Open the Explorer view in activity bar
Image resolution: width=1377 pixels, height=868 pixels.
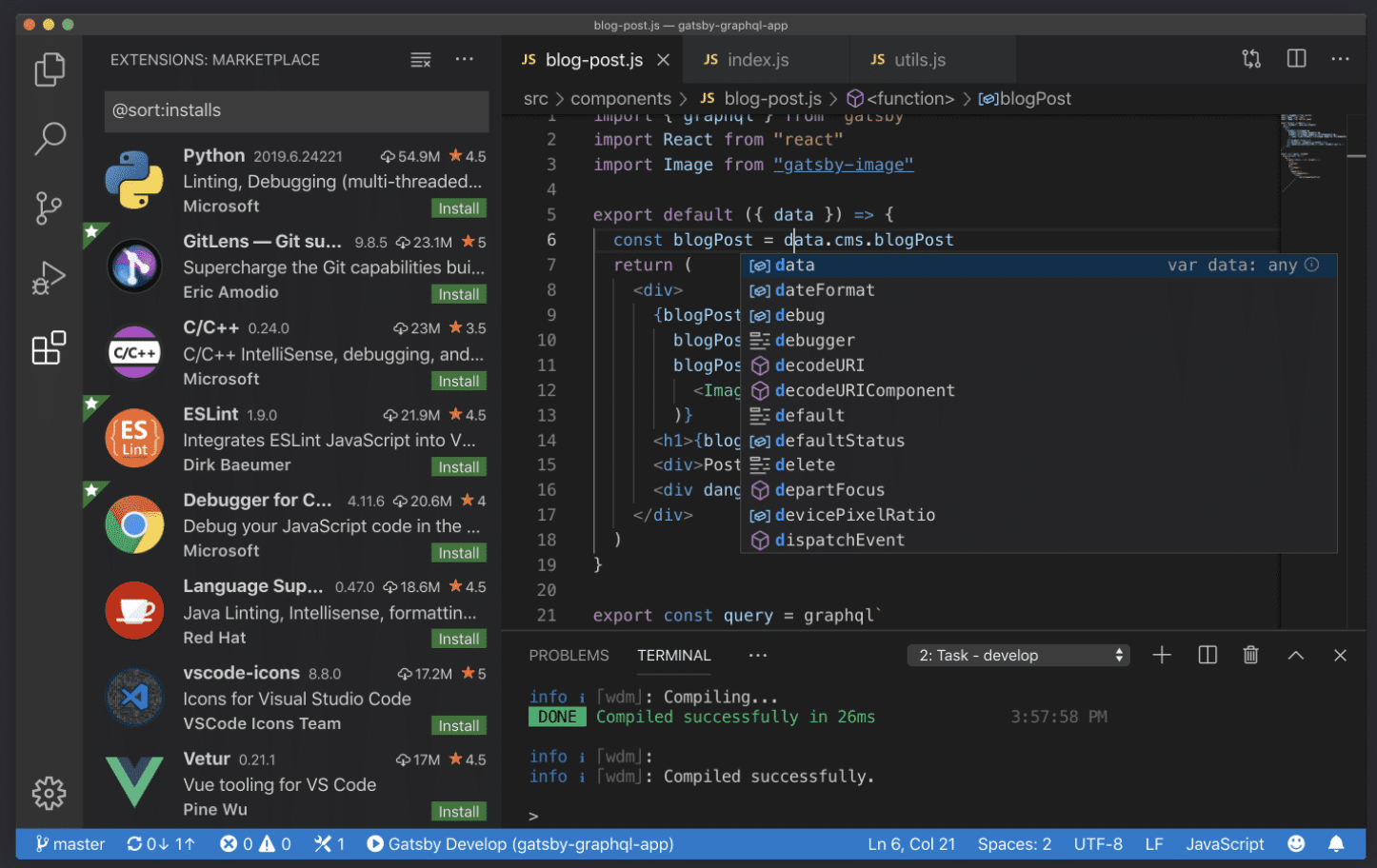(x=50, y=69)
